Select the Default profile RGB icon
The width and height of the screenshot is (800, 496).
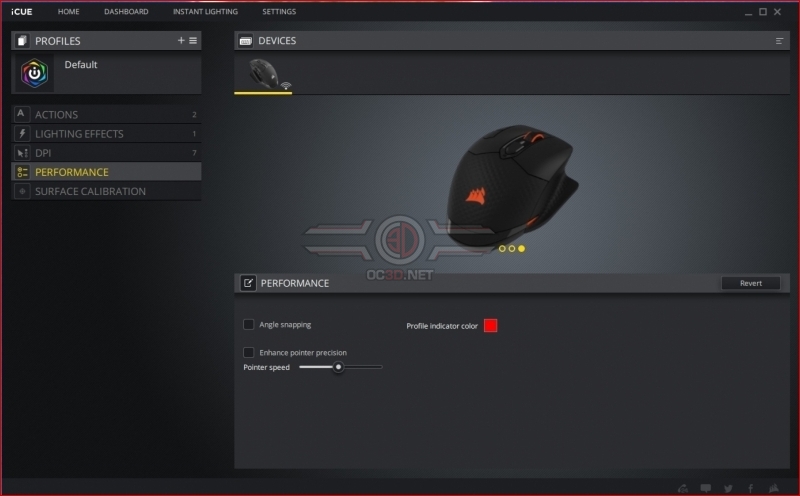(34, 73)
